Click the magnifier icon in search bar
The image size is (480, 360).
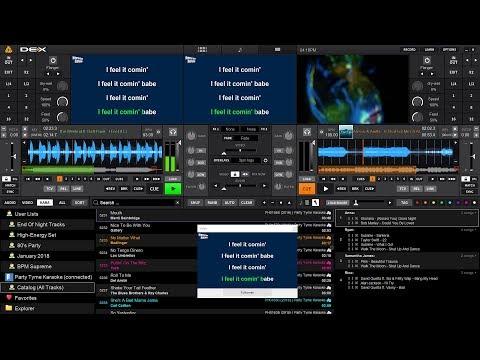pos(96,203)
